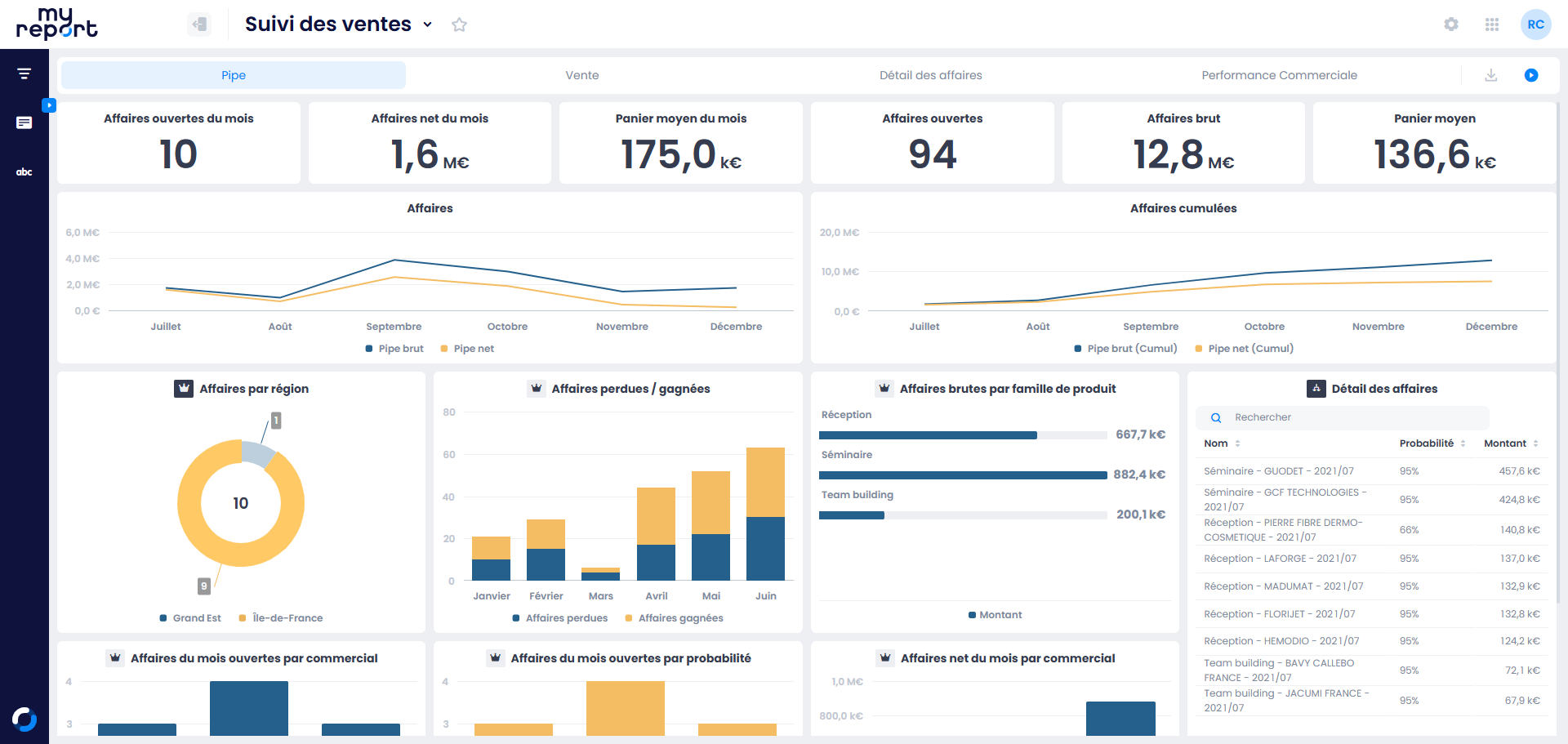Click the back/exit arrow icon beside title
Image resolution: width=1568 pixels, height=744 pixels.
click(199, 25)
